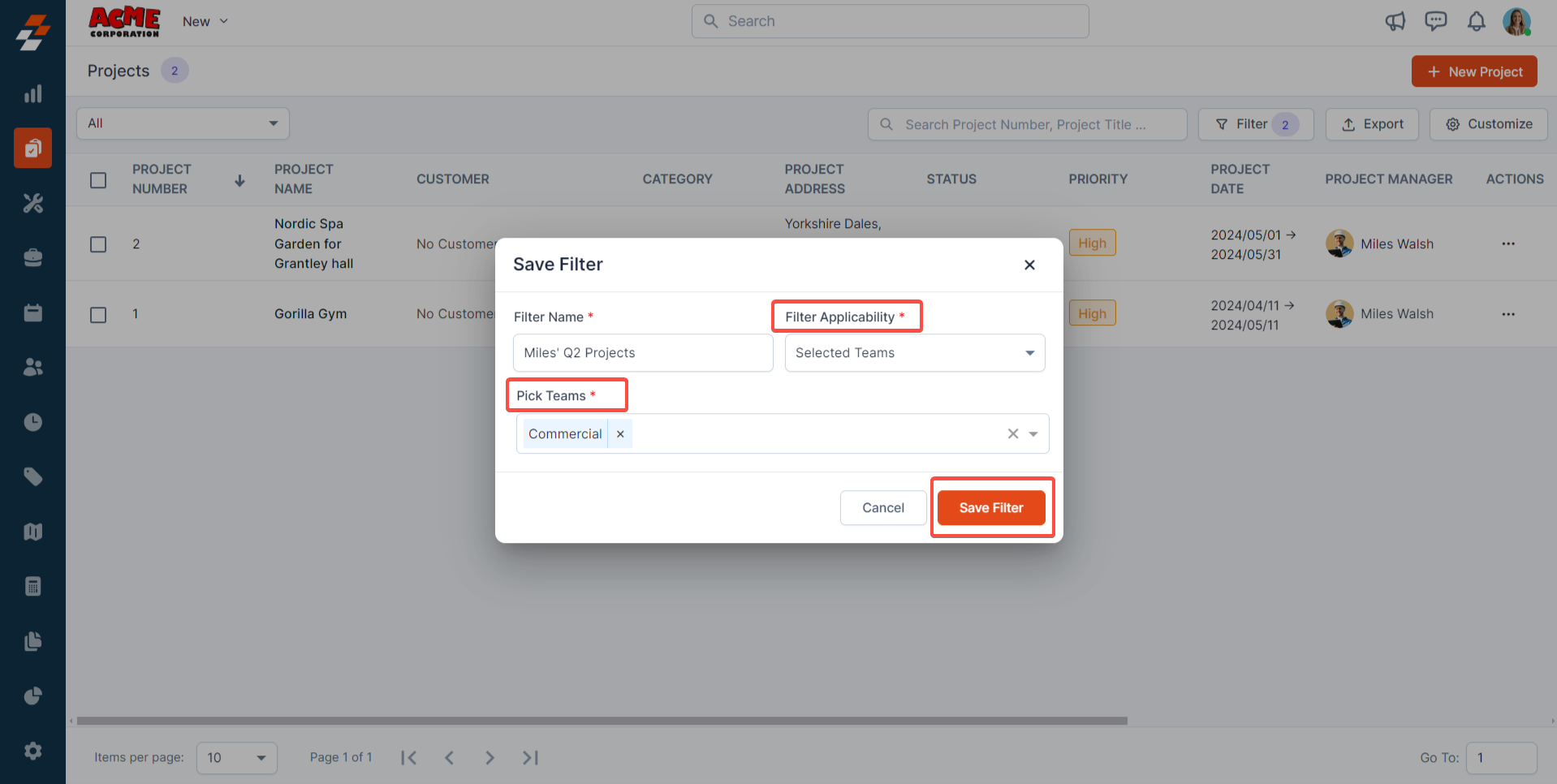Click the lightning bolt app logo
Viewport: 1557px width, 784px height.
click(32, 32)
